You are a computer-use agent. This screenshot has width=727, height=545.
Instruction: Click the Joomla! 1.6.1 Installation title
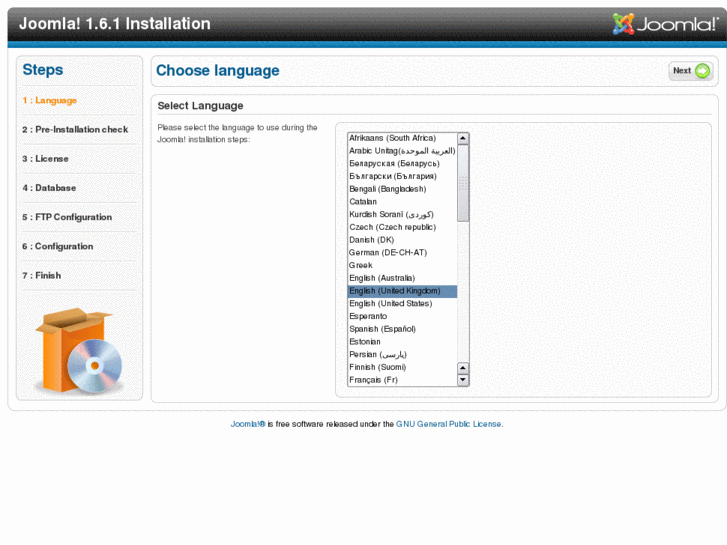(x=115, y=24)
